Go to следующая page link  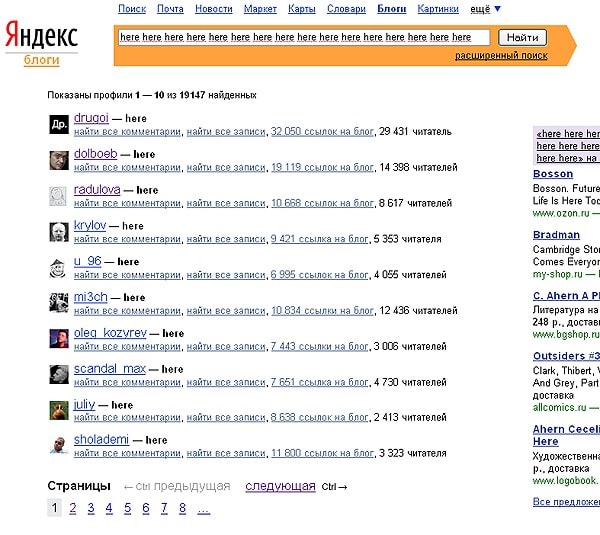pos(280,486)
